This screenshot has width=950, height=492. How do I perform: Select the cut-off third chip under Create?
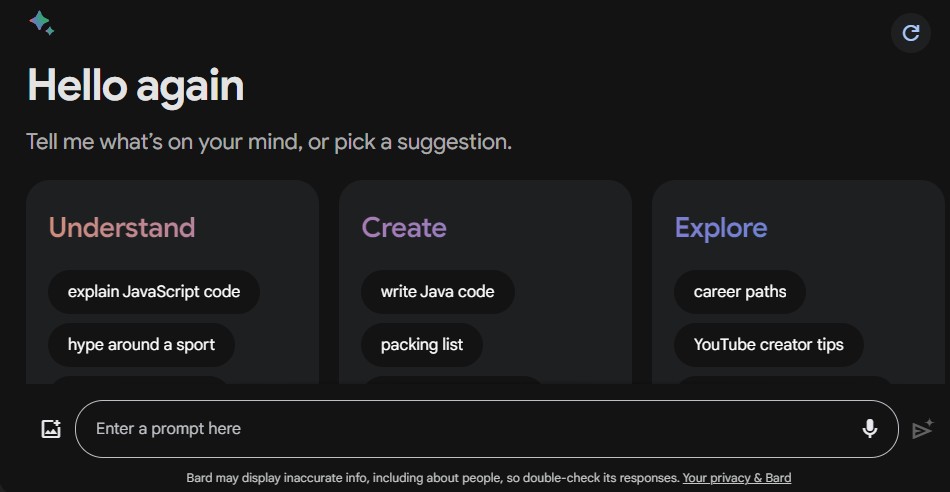click(x=453, y=380)
